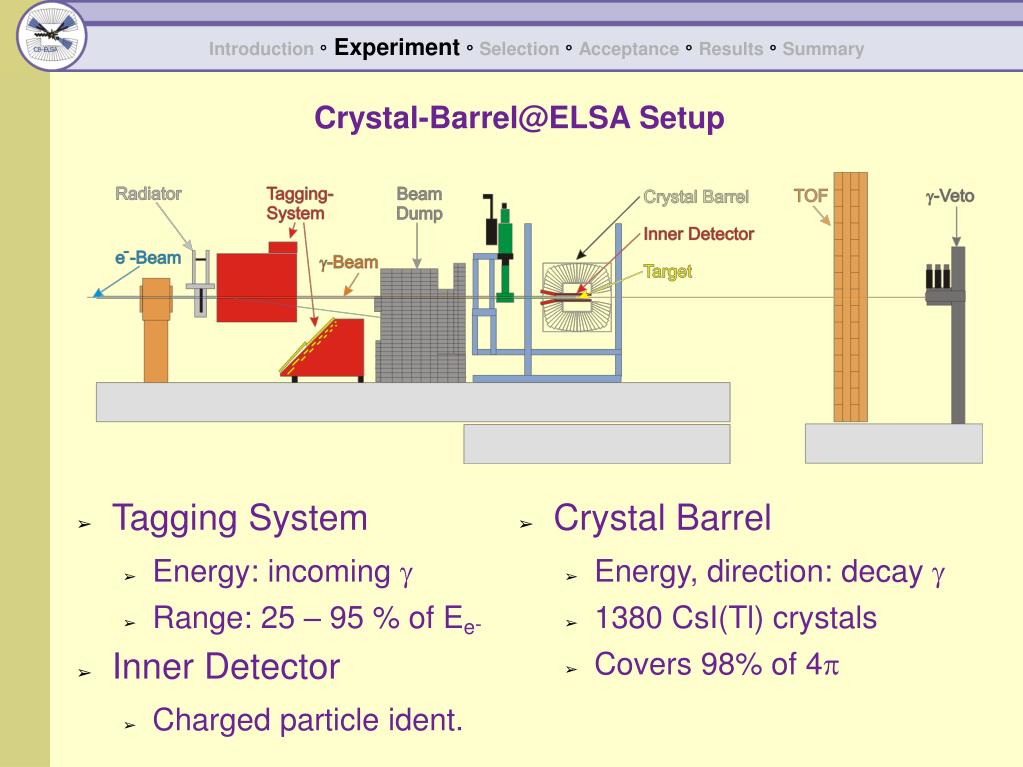Go to the Introduction section
The width and height of the screenshot is (1023, 767).
(261, 49)
